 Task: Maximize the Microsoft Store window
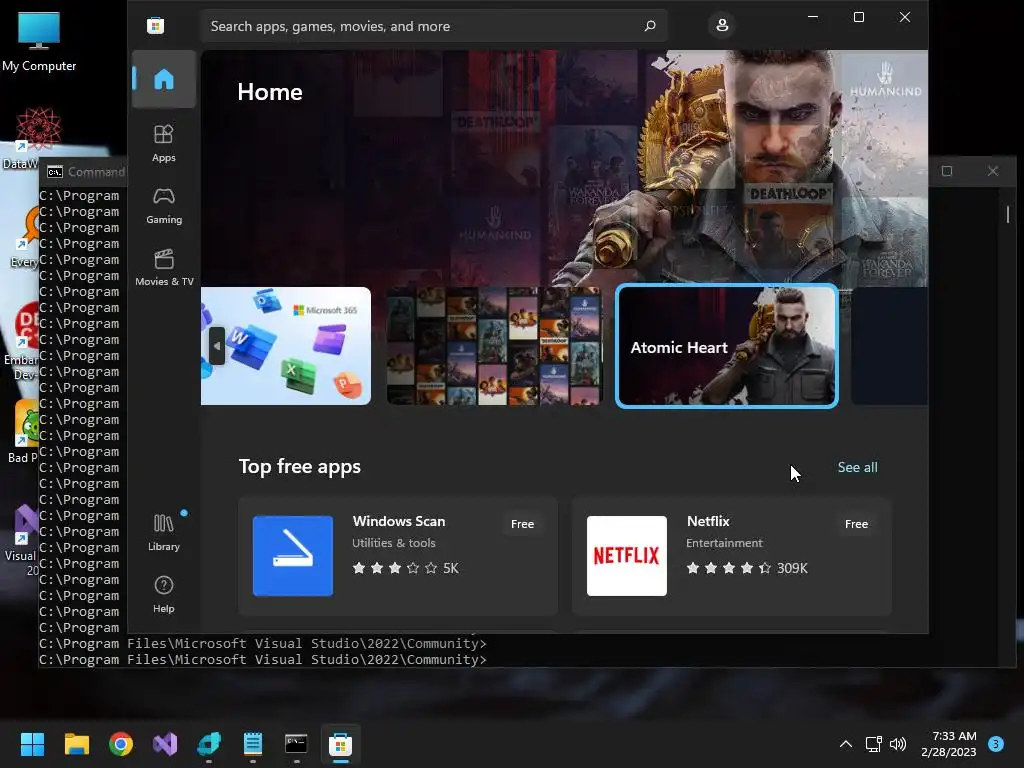pyautogui.click(x=859, y=17)
